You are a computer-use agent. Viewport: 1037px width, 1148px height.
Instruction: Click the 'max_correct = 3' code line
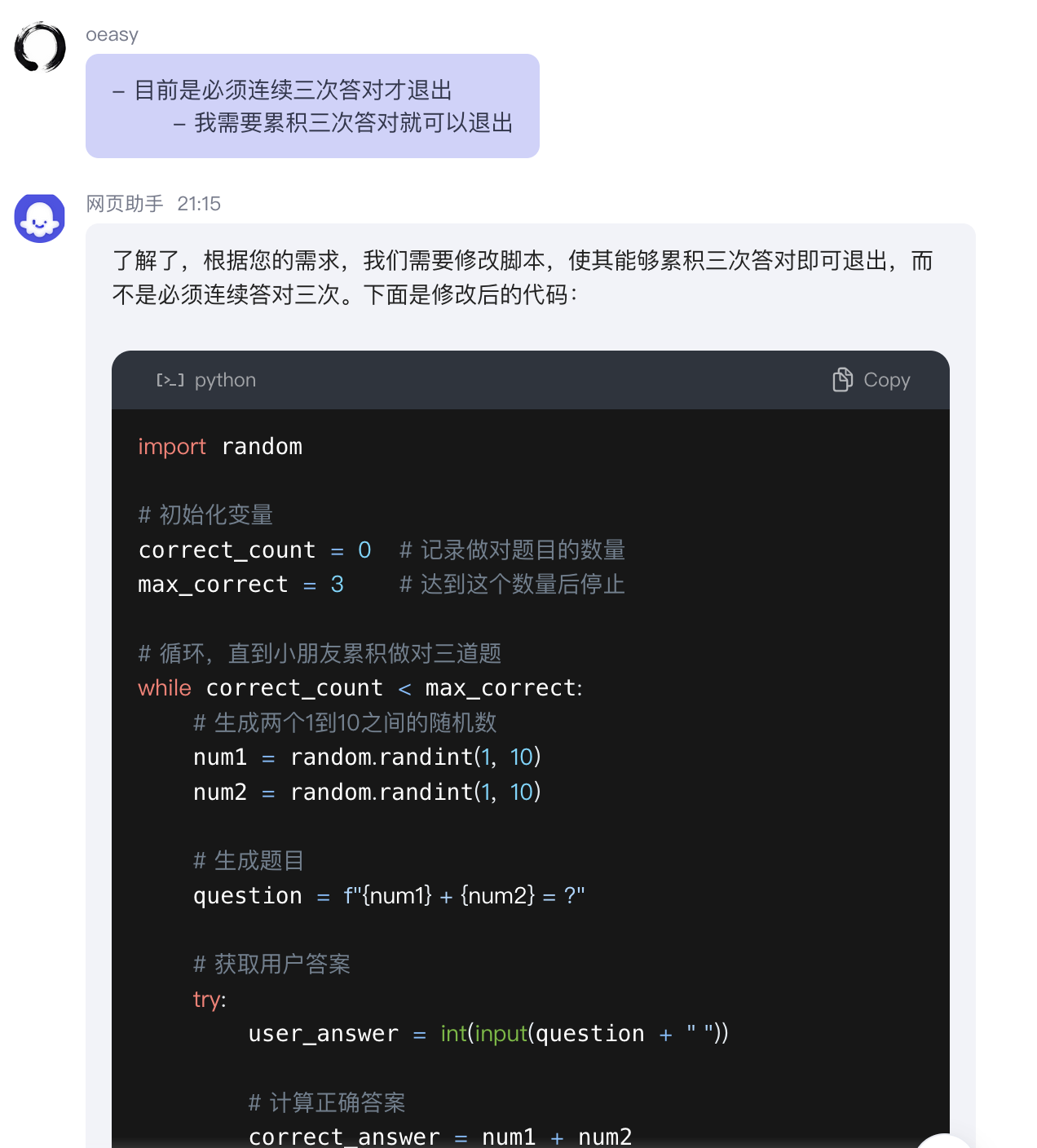tap(240, 585)
